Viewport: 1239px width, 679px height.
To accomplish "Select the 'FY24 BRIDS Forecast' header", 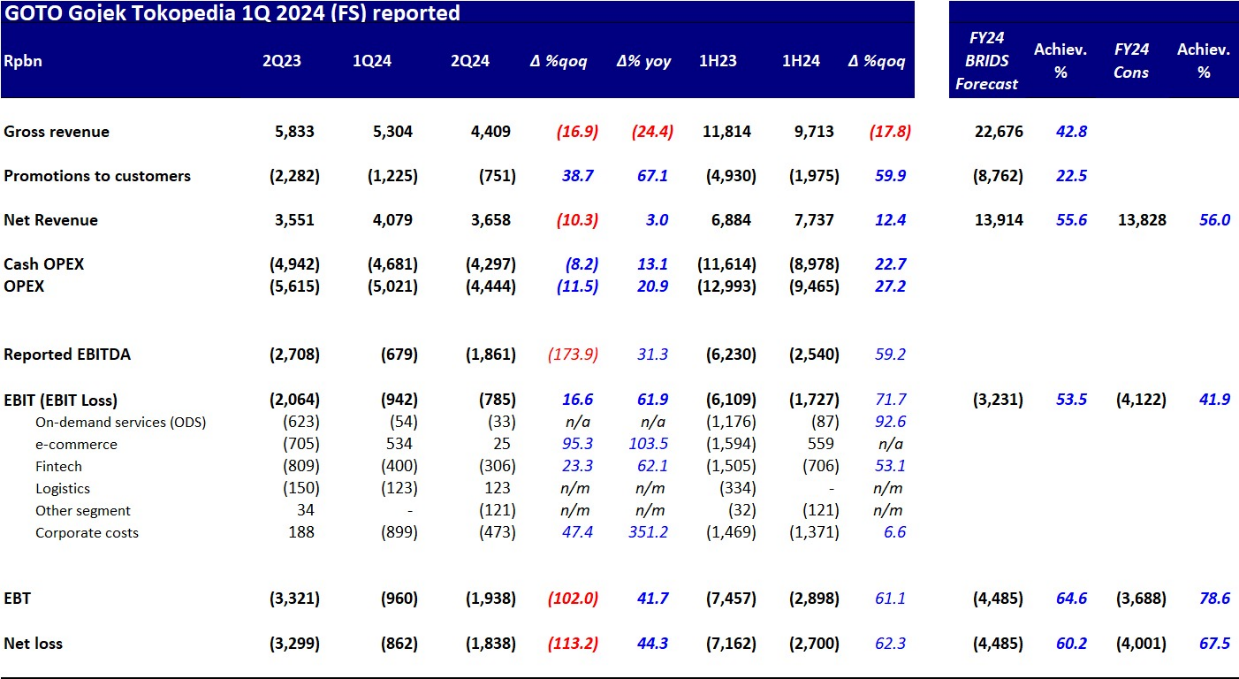I will click(x=986, y=61).
